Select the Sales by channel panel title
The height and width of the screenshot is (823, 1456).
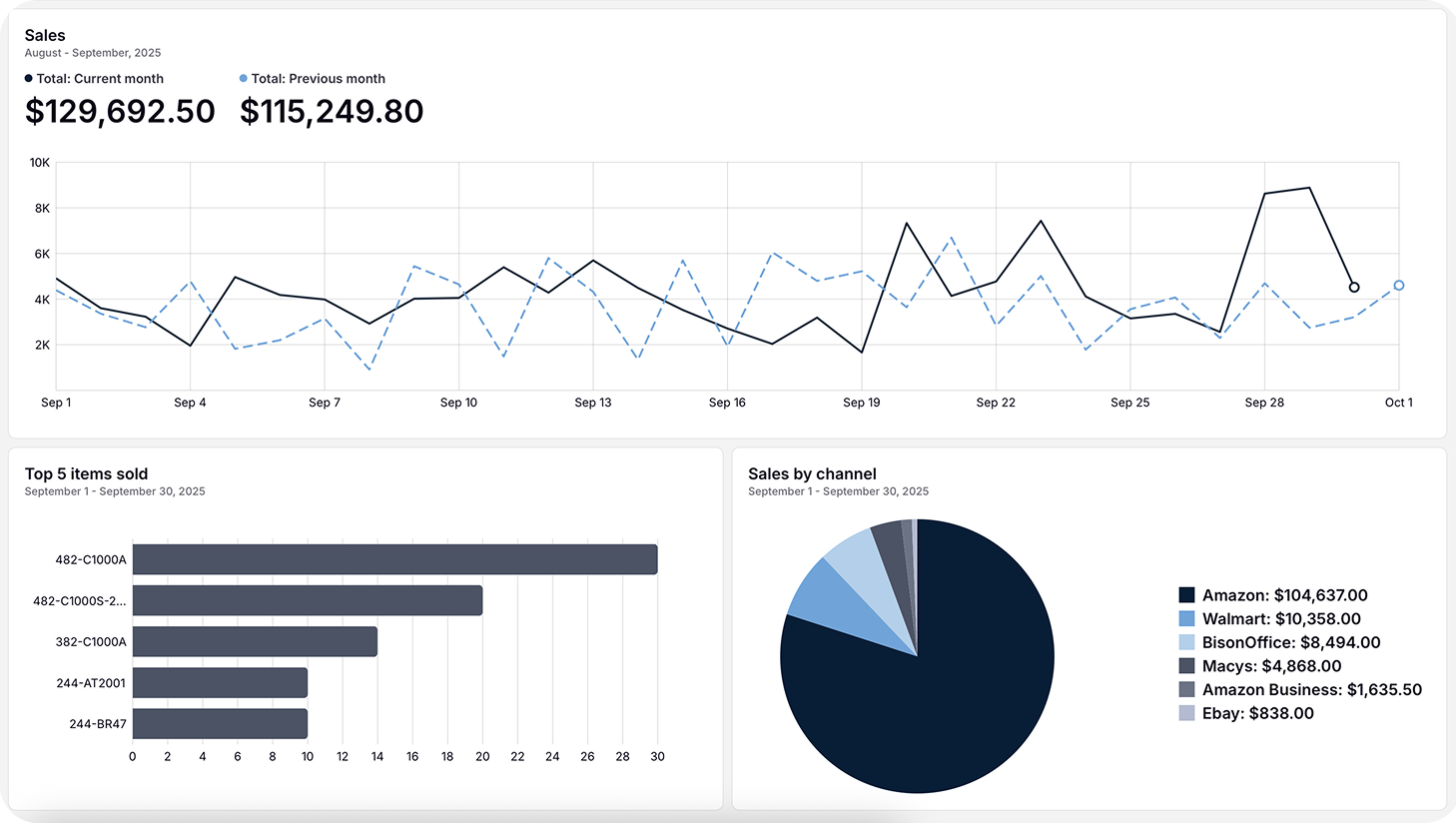click(x=812, y=473)
